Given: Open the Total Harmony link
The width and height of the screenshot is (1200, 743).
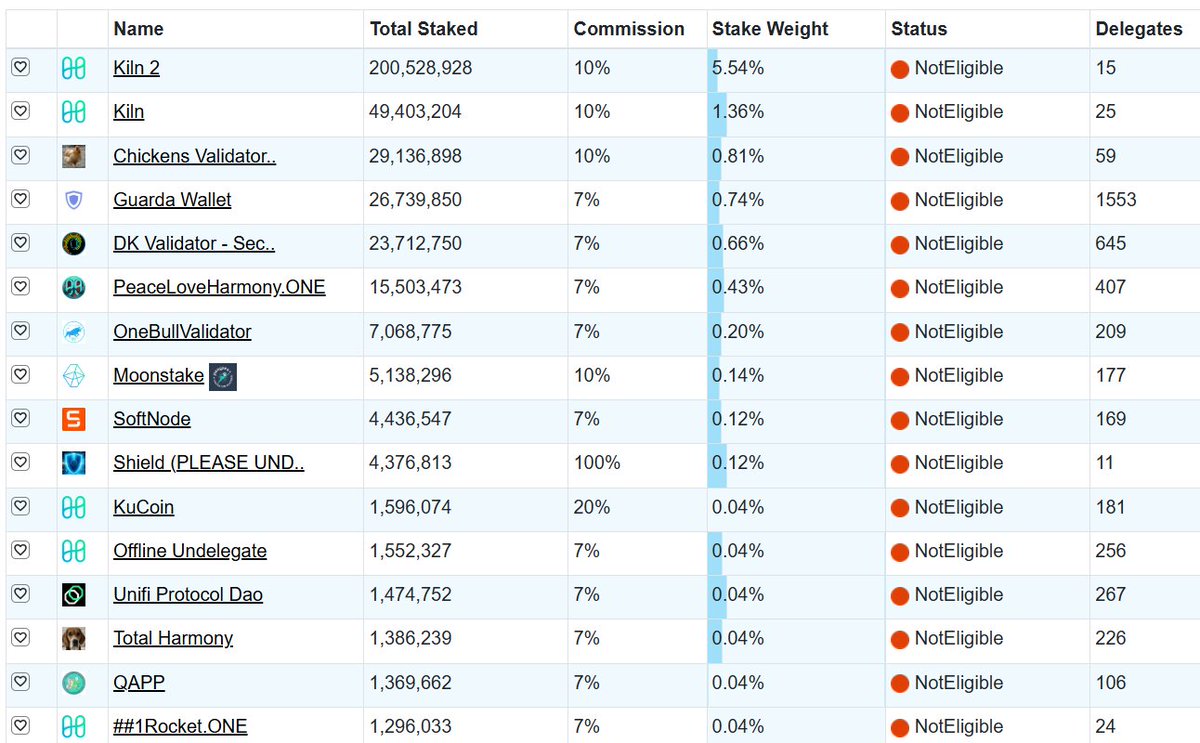Looking at the screenshot, I should 173,638.
